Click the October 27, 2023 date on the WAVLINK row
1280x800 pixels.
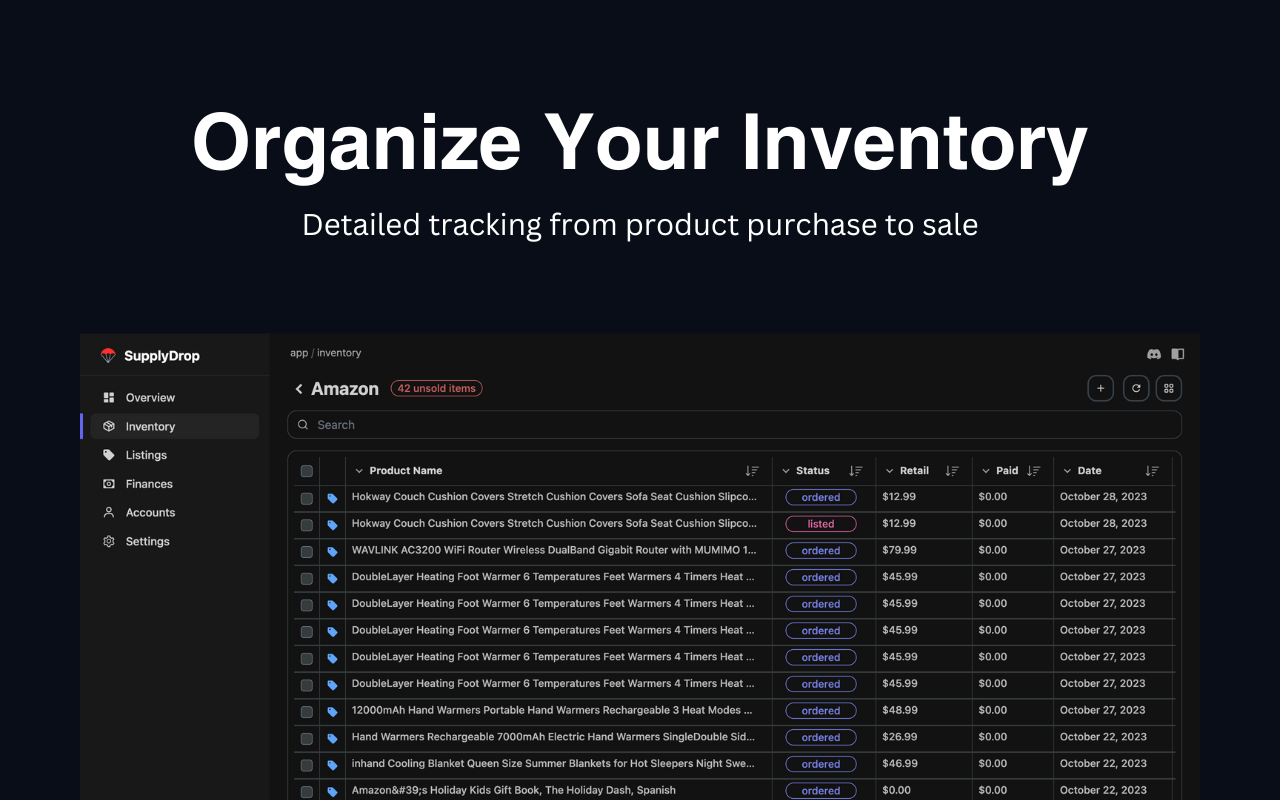1103,550
